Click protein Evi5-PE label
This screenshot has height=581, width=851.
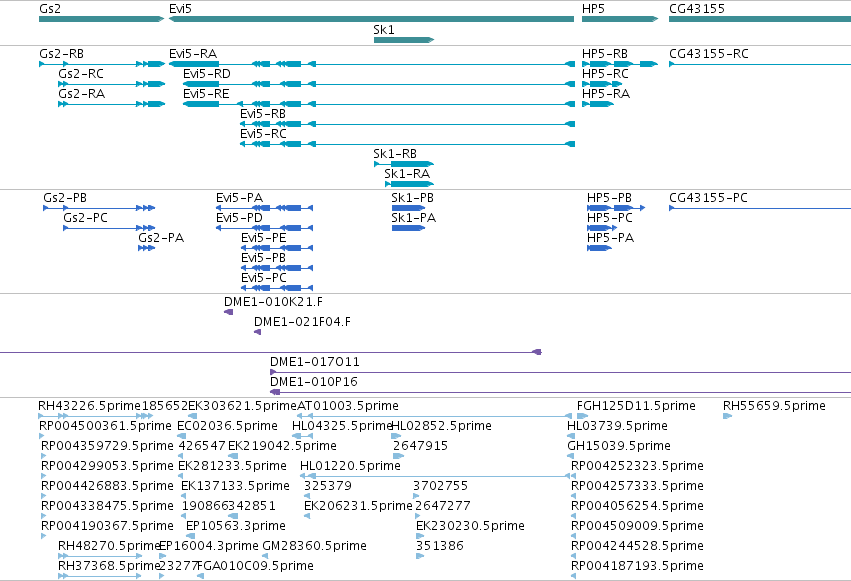pyautogui.click(x=264, y=238)
